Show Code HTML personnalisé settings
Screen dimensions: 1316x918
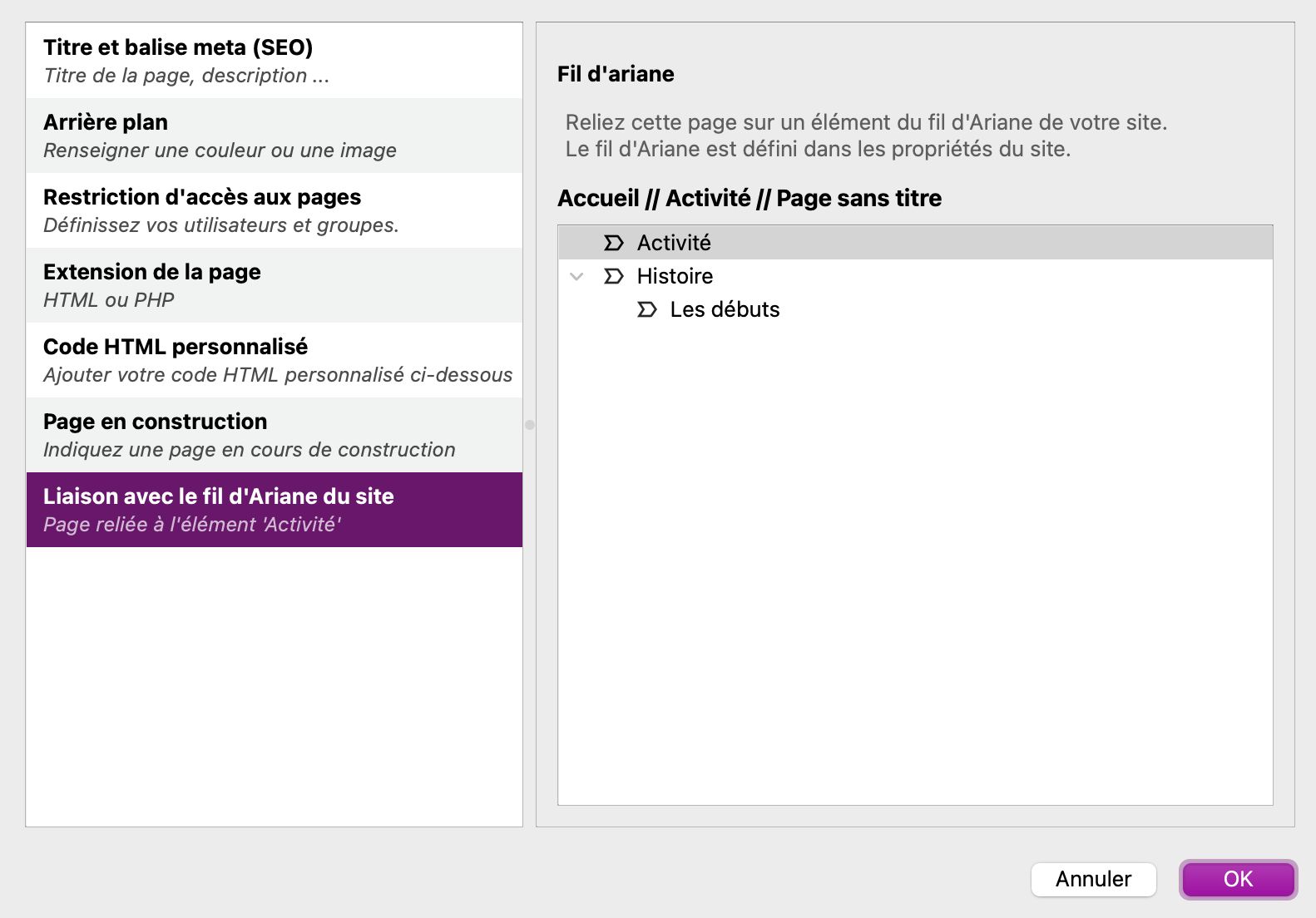274,360
